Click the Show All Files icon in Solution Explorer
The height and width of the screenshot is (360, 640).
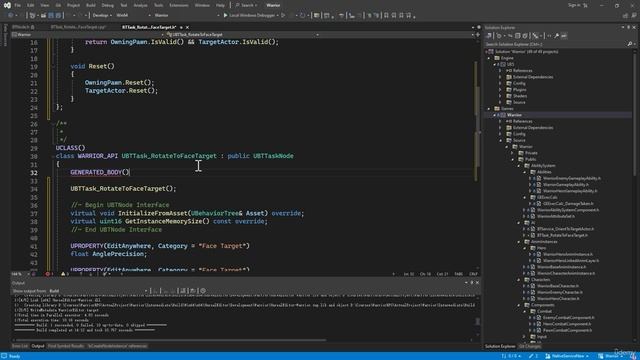[x=525, y=36]
